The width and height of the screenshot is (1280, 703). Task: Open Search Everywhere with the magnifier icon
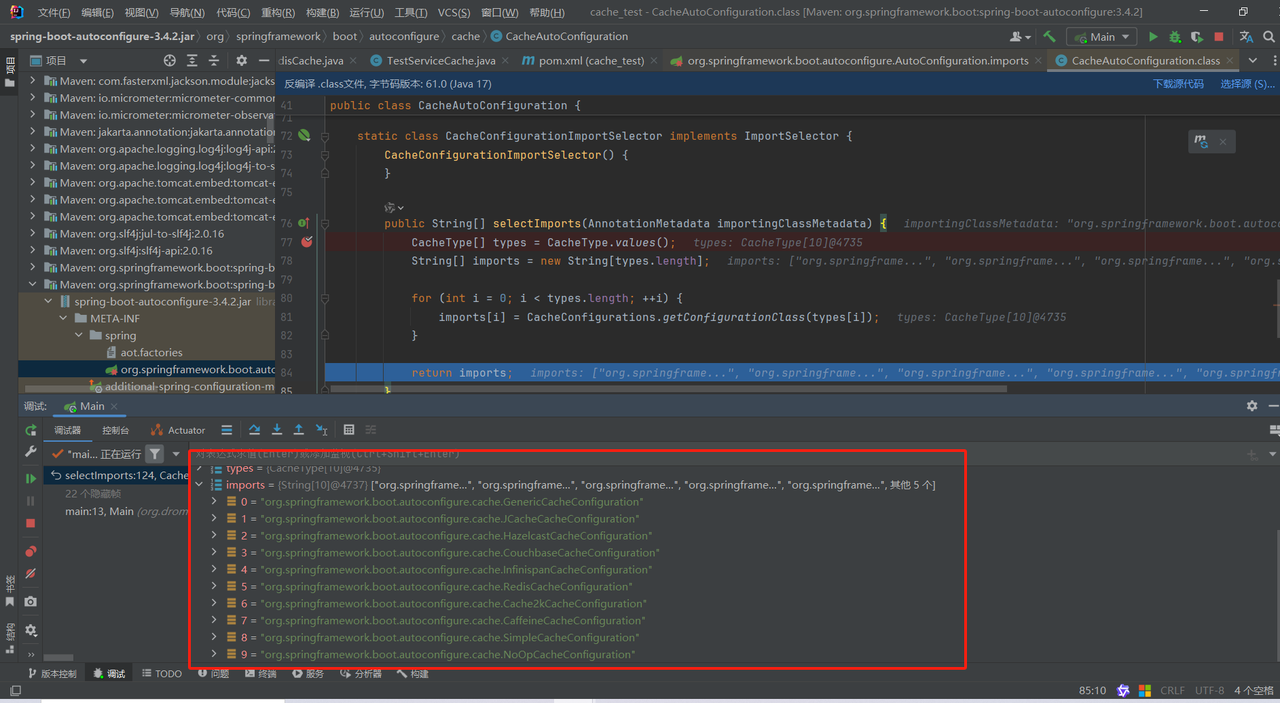1269,36
